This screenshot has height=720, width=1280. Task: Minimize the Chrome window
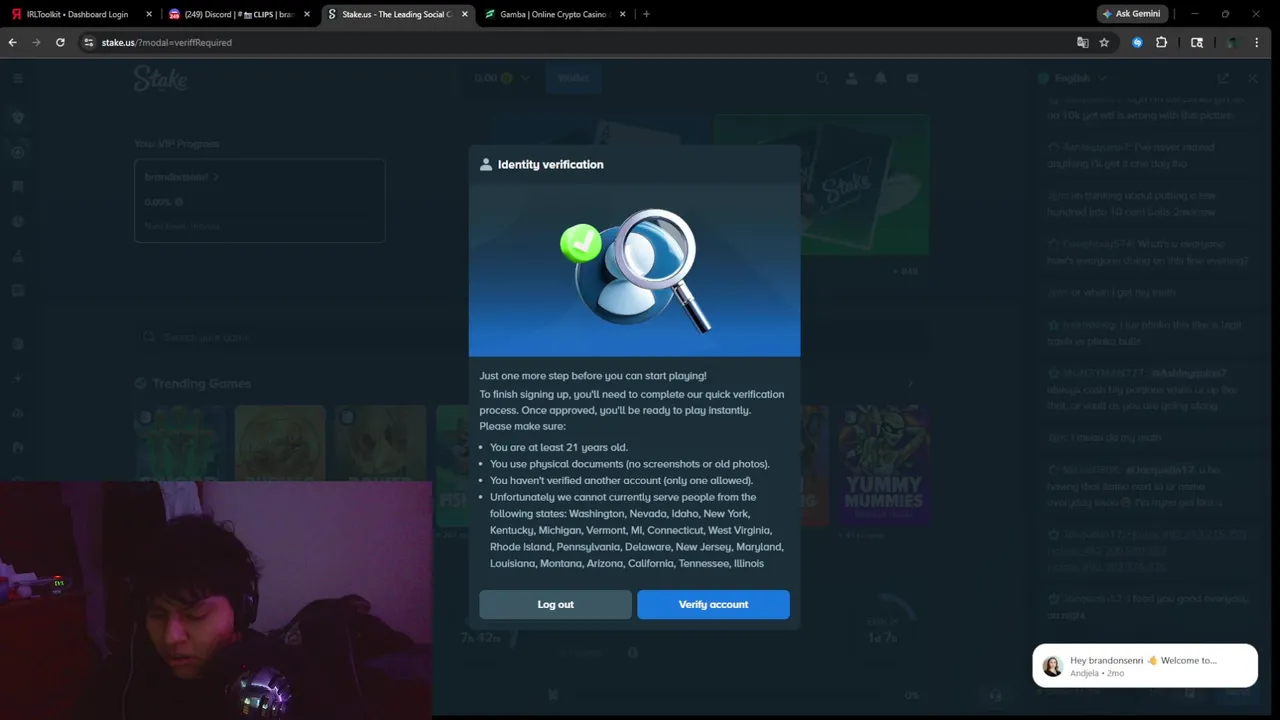click(x=1195, y=14)
